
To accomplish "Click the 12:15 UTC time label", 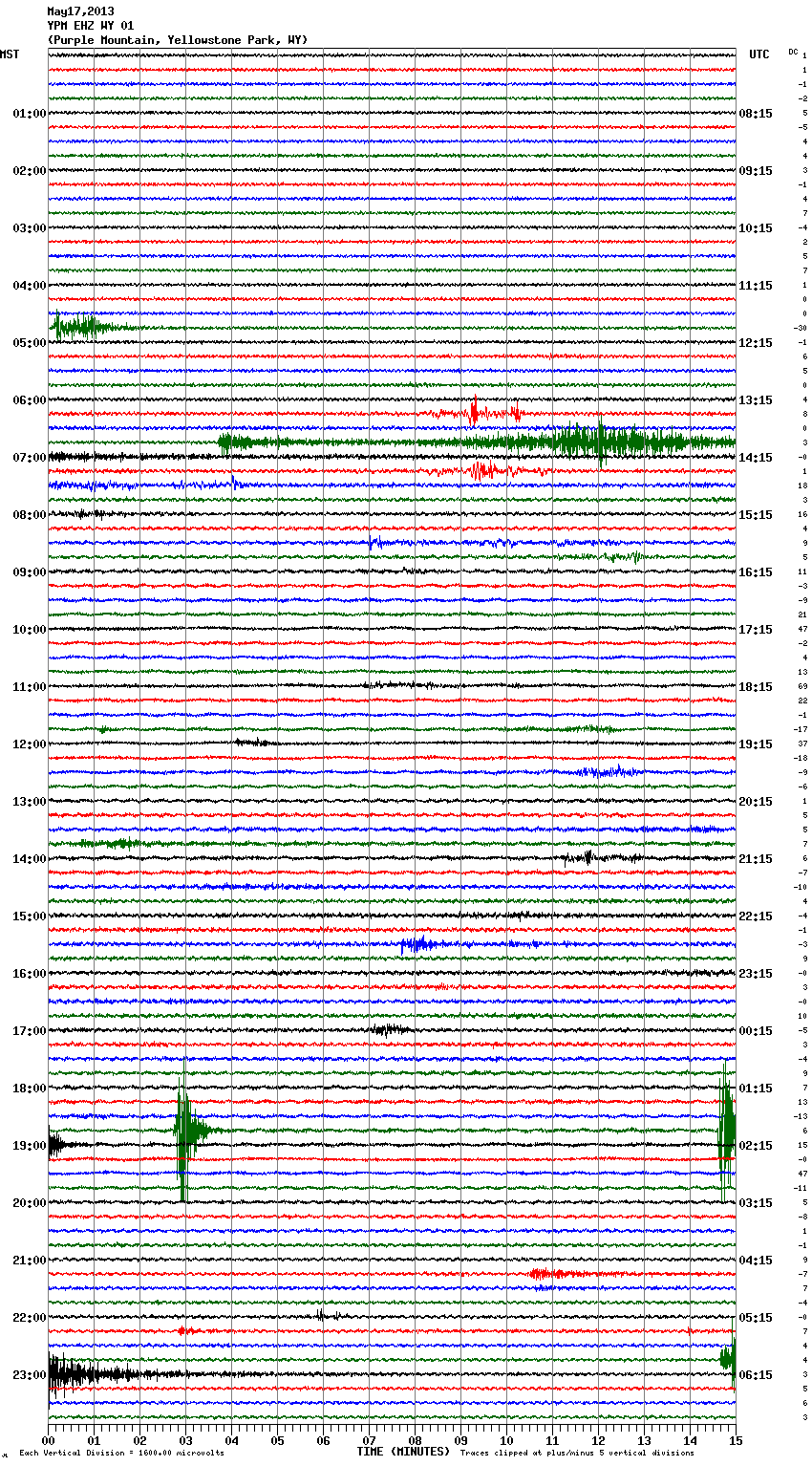I will (x=756, y=343).
